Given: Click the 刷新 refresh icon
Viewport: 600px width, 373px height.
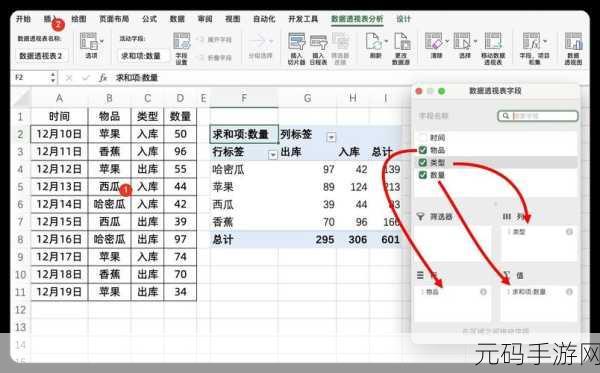Looking at the screenshot, I should click(x=373, y=41).
